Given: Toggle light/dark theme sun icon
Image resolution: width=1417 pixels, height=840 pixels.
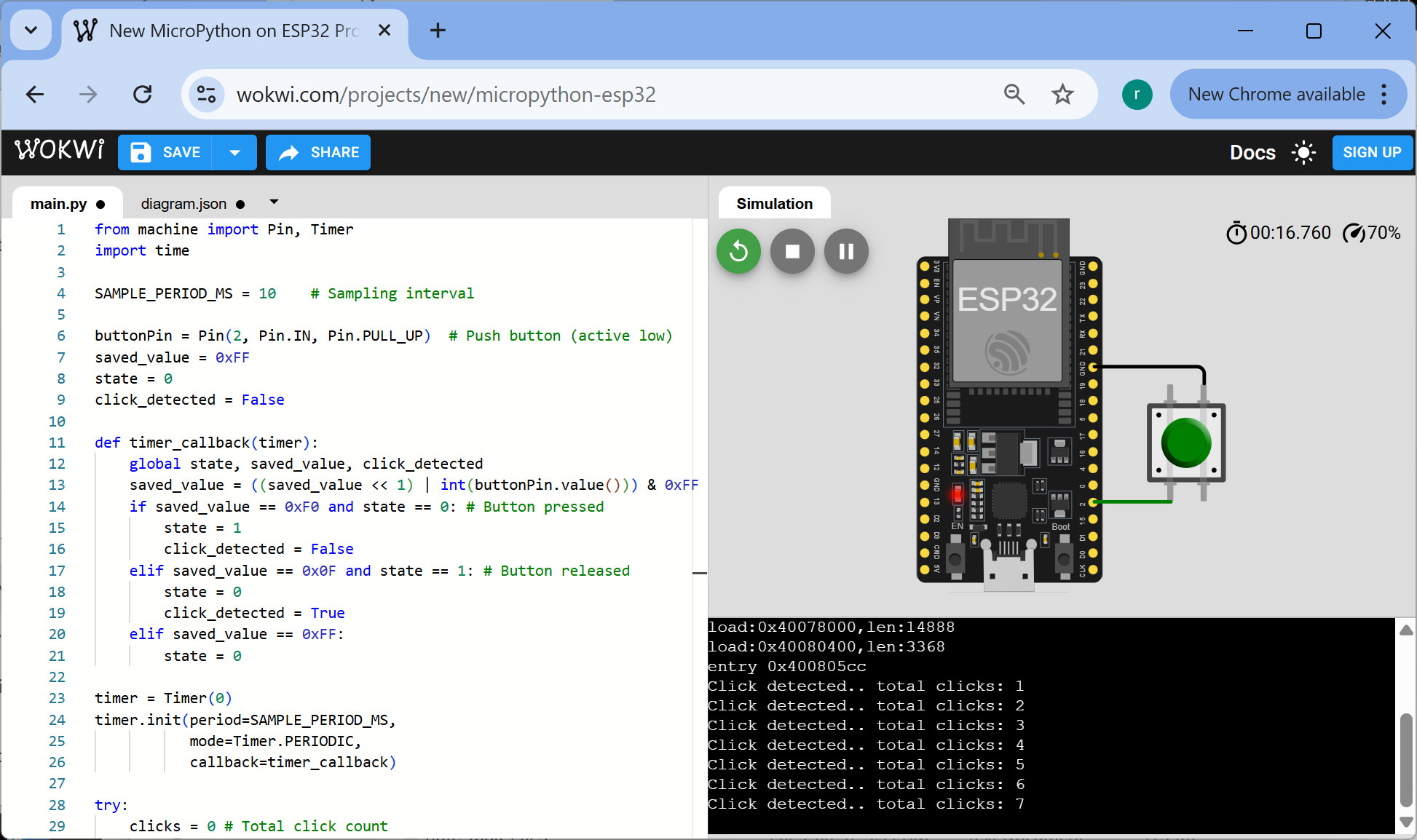Looking at the screenshot, I should point(1303,152).
